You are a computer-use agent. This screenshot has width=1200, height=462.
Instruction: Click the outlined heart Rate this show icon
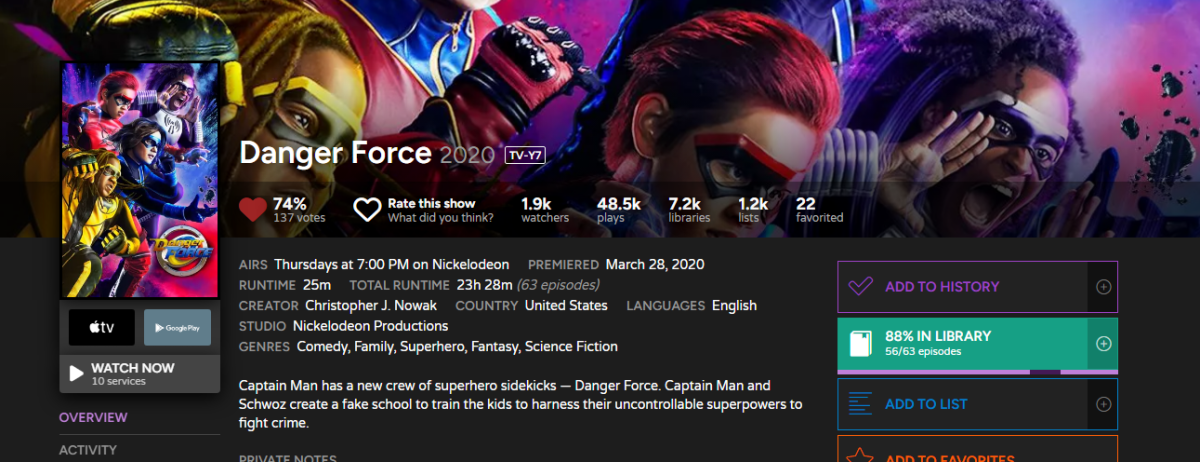[367, 210]
